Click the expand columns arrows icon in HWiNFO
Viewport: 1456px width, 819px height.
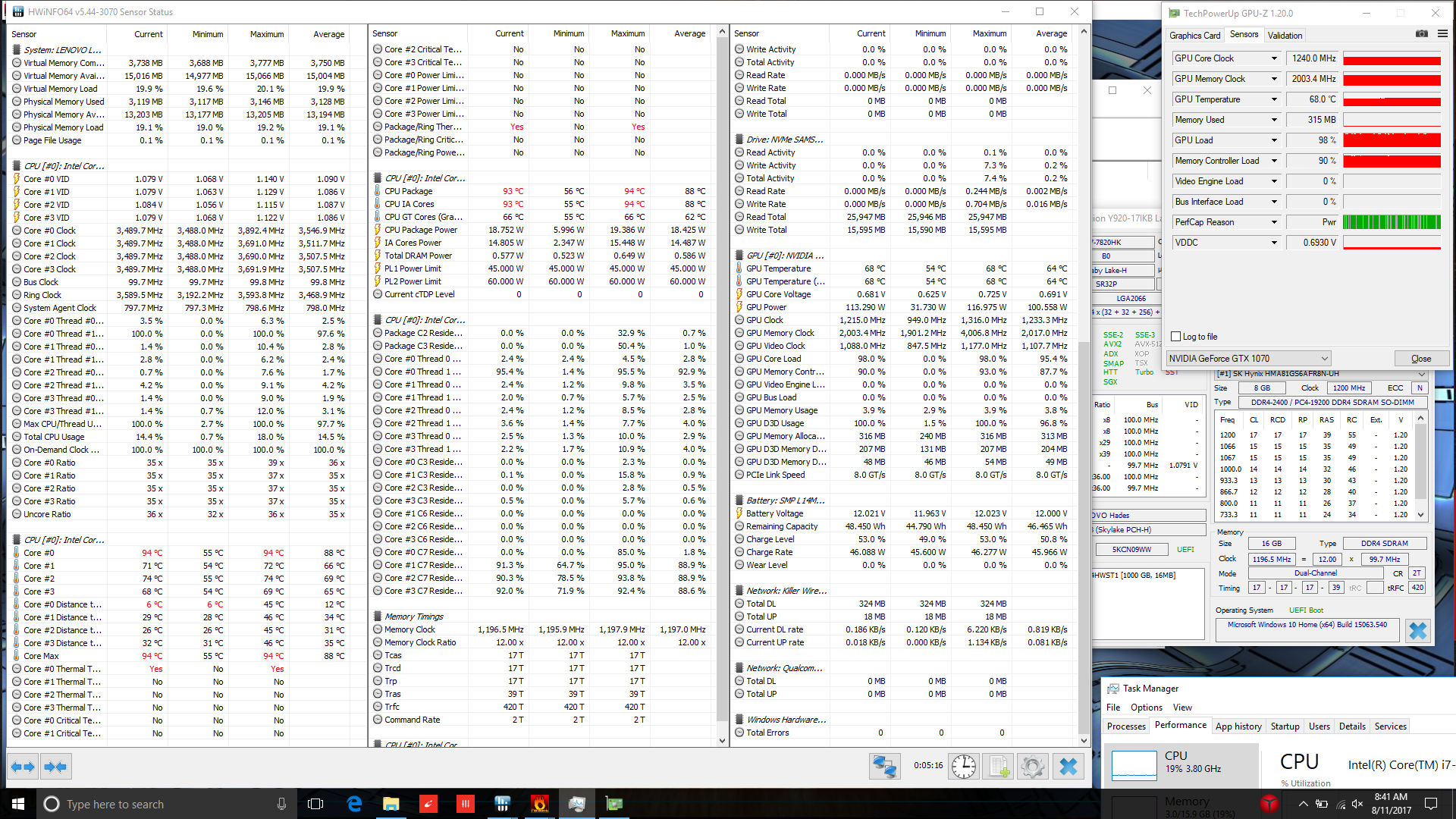[x=23, y=767]
